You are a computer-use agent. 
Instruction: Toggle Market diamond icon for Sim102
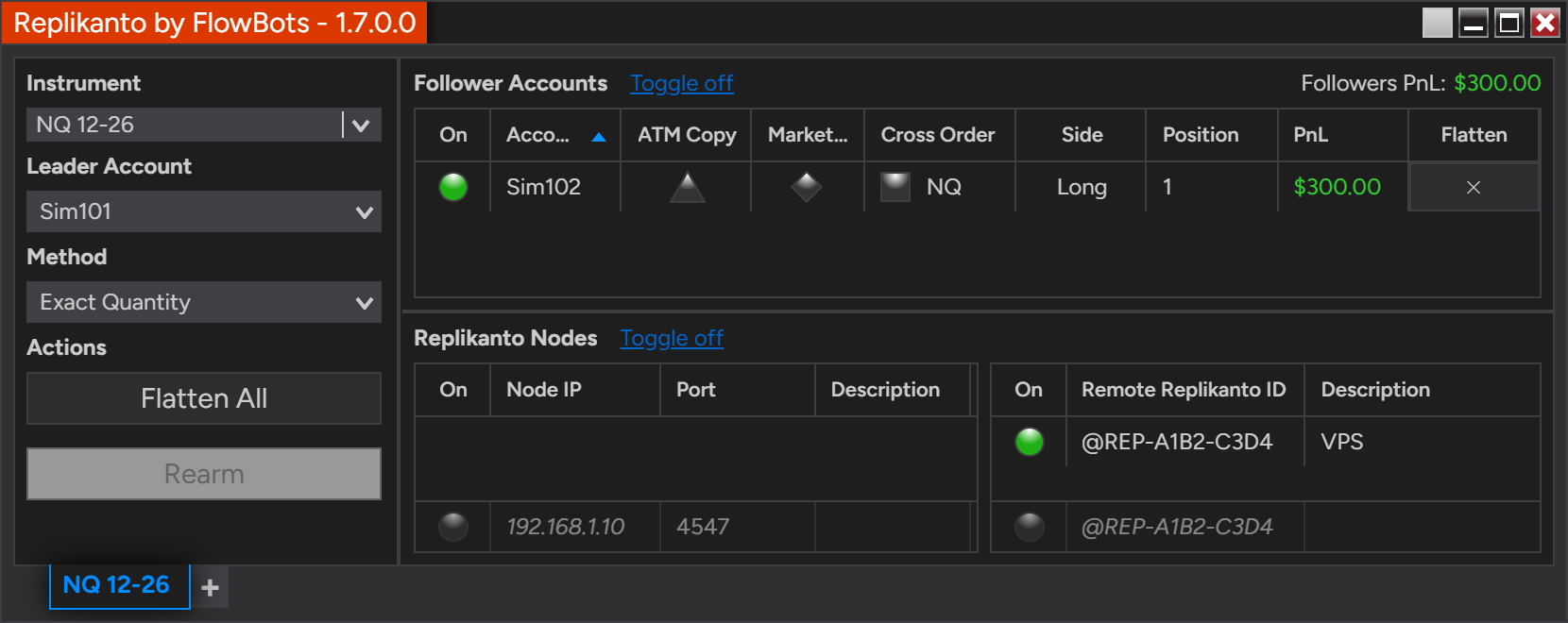[x=807, y=187]
